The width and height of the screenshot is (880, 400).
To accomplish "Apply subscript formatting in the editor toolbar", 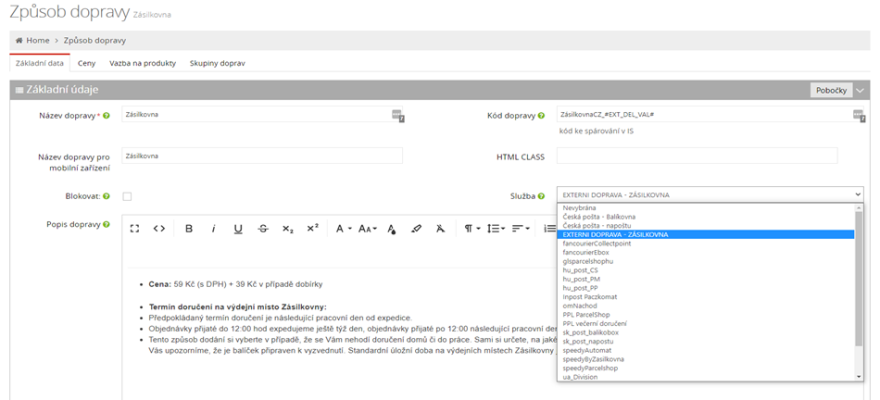I will coord(287,228).
